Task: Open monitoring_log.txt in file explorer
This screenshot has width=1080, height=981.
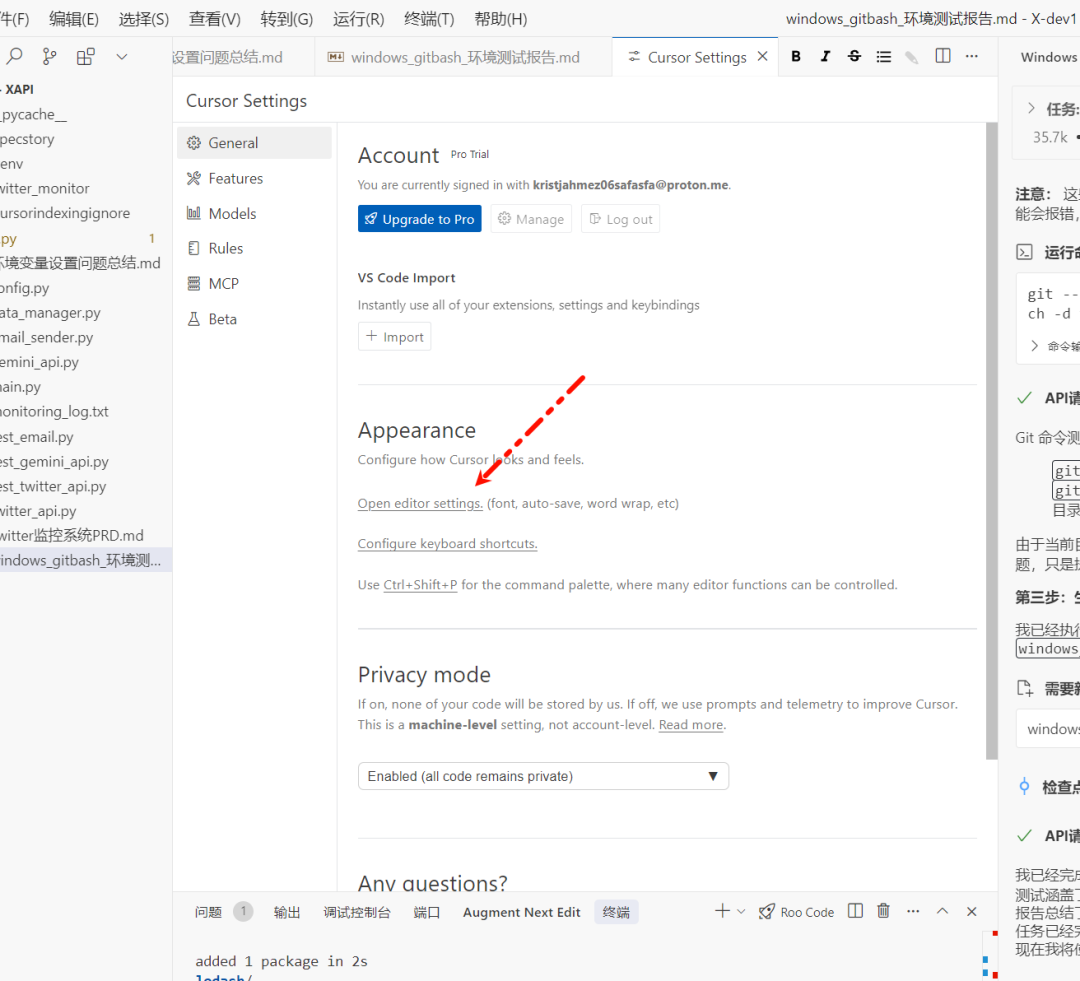Action: click(x=86, y=411)
